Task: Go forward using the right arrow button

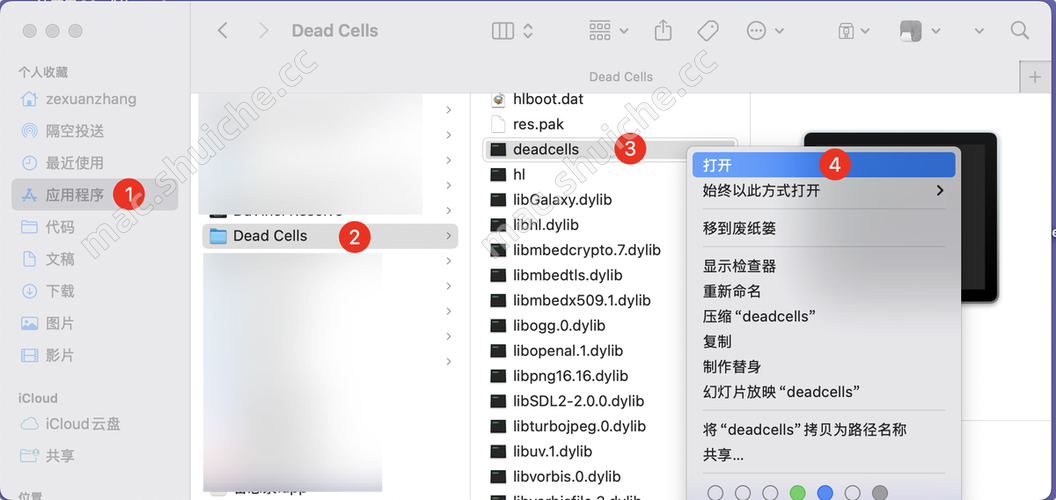Action: pos(263,30)
